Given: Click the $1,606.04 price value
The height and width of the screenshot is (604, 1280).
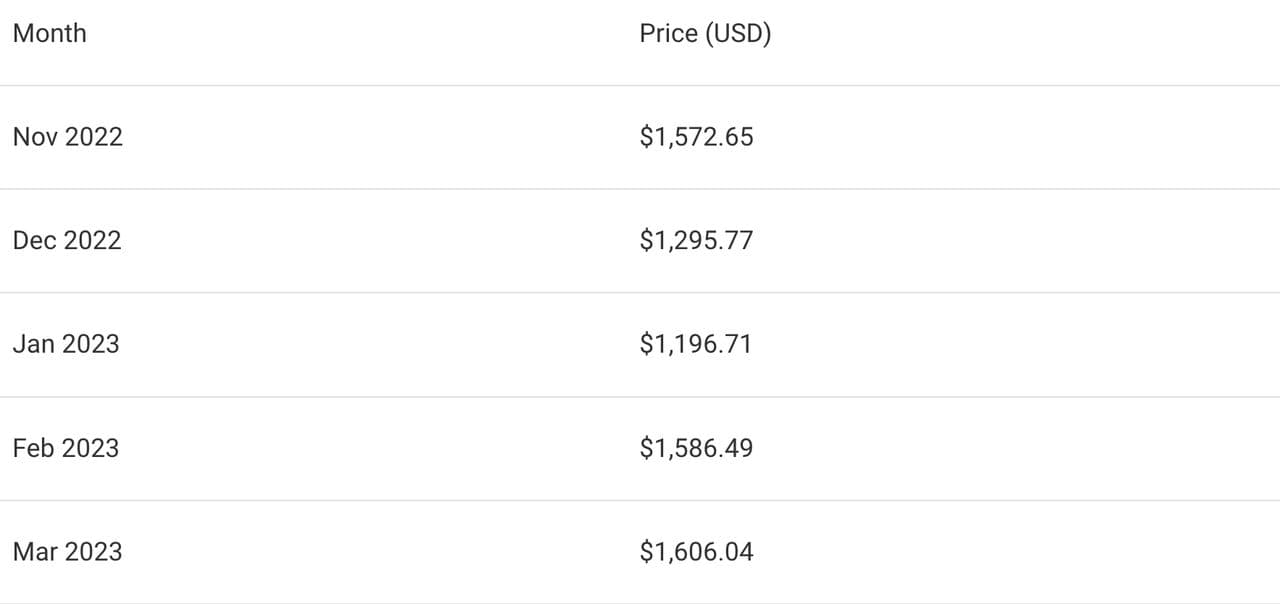Looking at the screenshot, I should click(696, 552).
